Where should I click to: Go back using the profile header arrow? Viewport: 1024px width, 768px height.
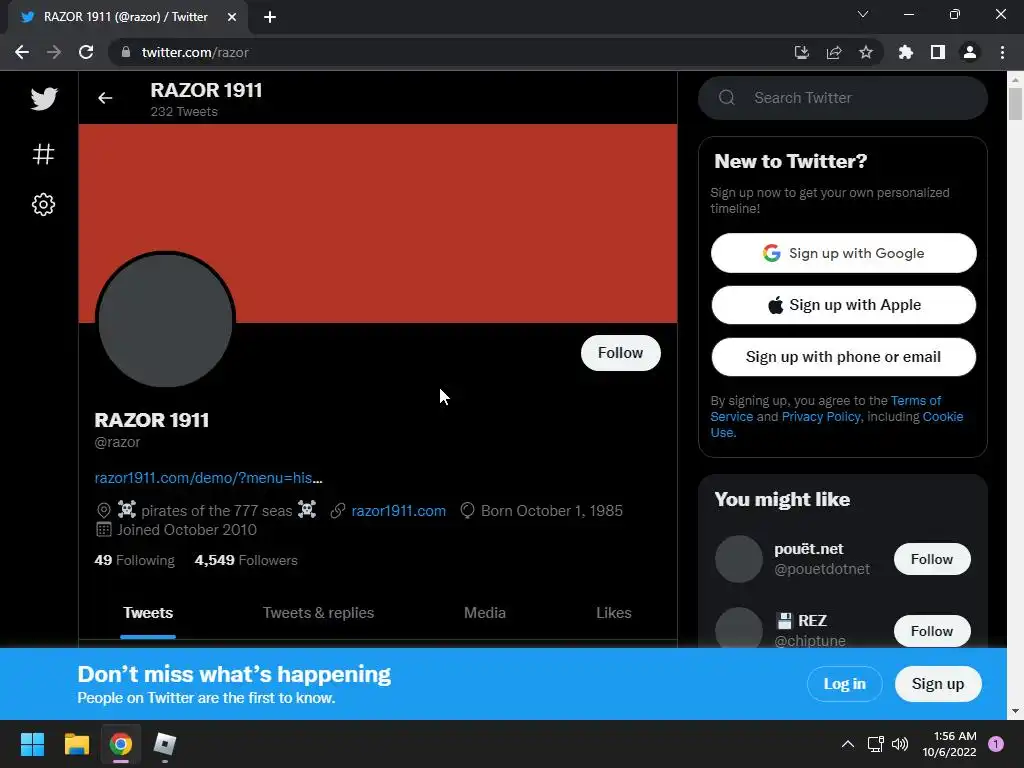coord(105,98)
